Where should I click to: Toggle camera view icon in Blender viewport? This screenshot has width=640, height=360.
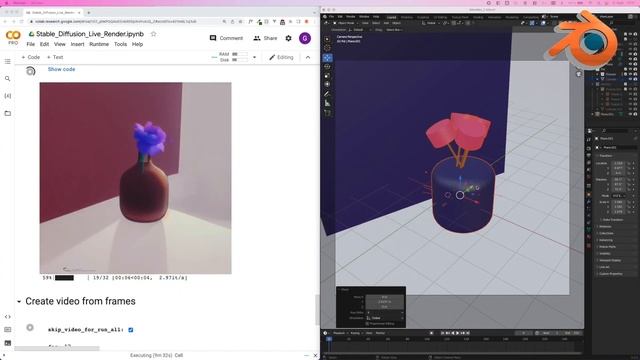point(578,74)
